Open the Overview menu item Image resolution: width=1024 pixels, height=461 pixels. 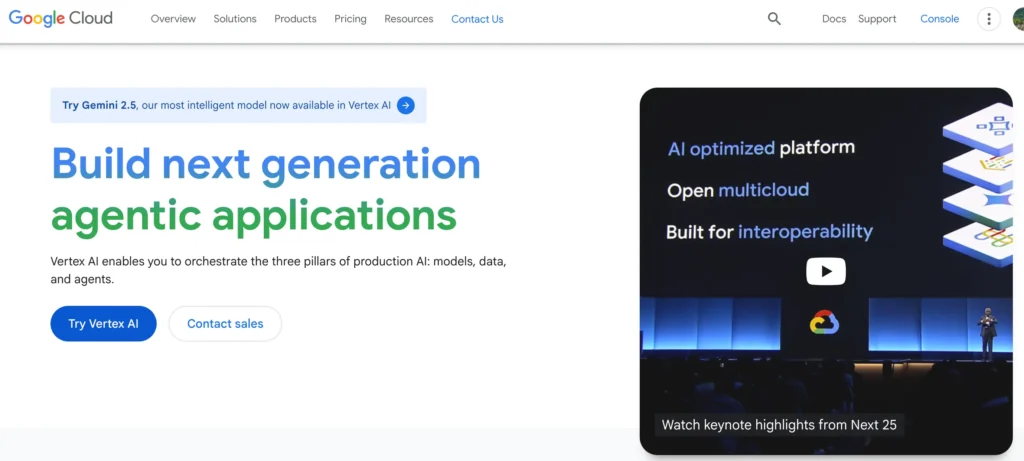(173, 19)
